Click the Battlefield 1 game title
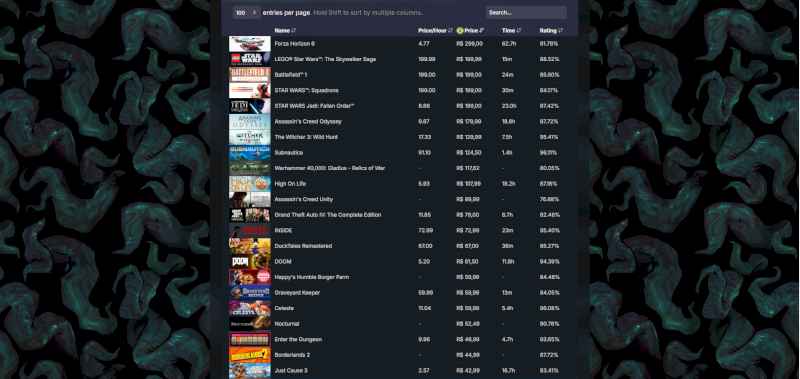The image size is (800, 379). [x=291, y=75]
